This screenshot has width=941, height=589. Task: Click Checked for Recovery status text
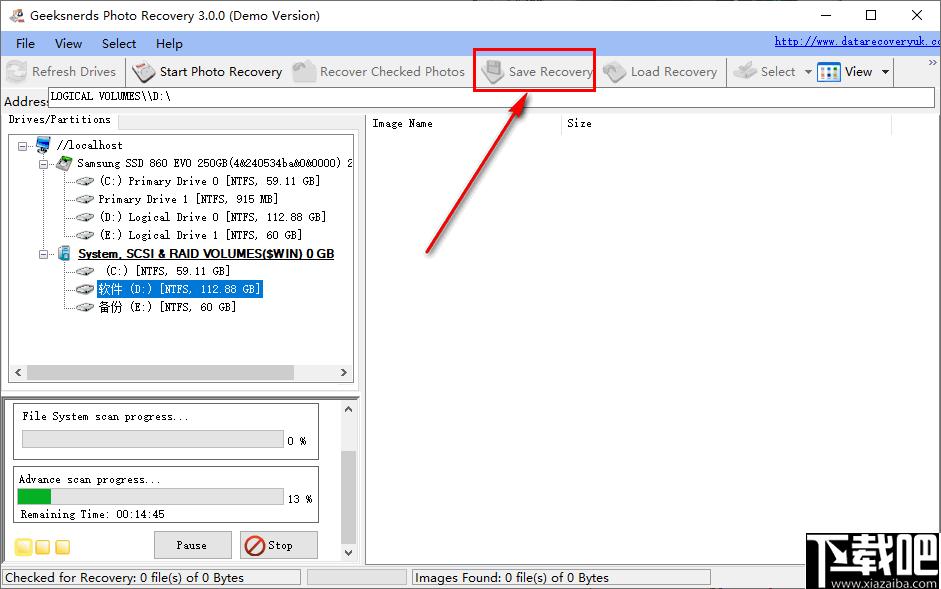click(124, 578)
